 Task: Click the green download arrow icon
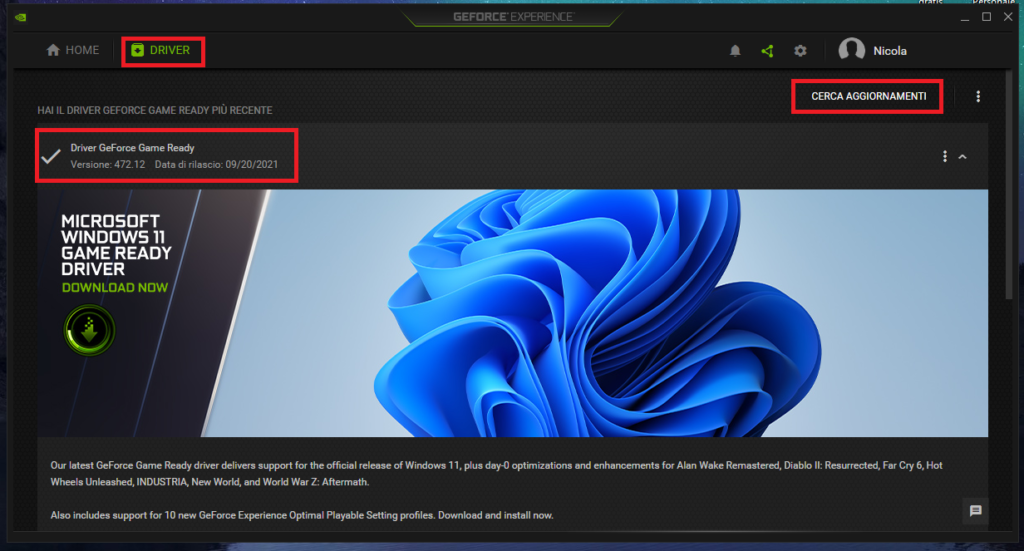click(89, 330)
